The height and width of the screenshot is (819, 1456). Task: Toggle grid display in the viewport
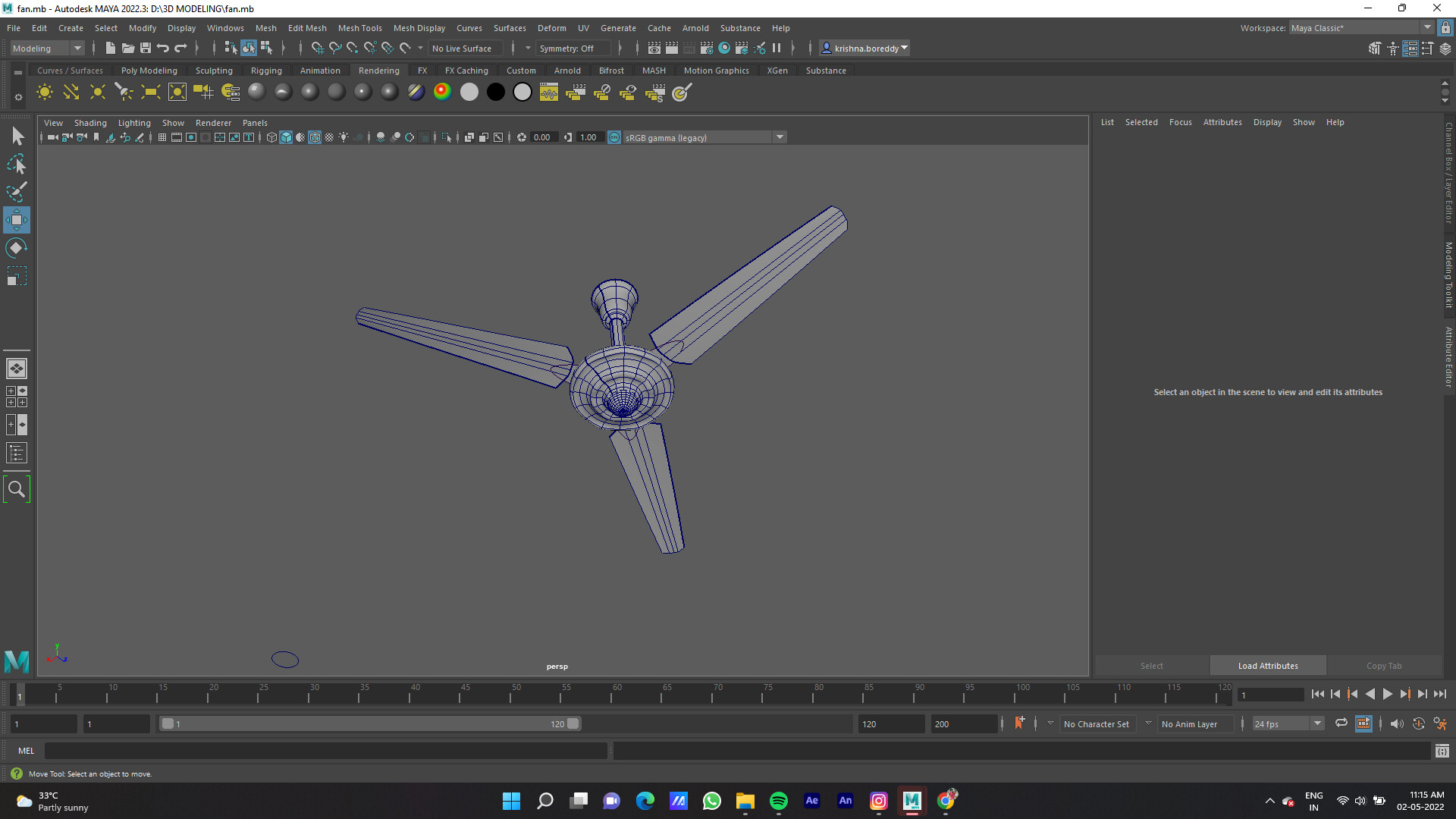pos(162,137)
